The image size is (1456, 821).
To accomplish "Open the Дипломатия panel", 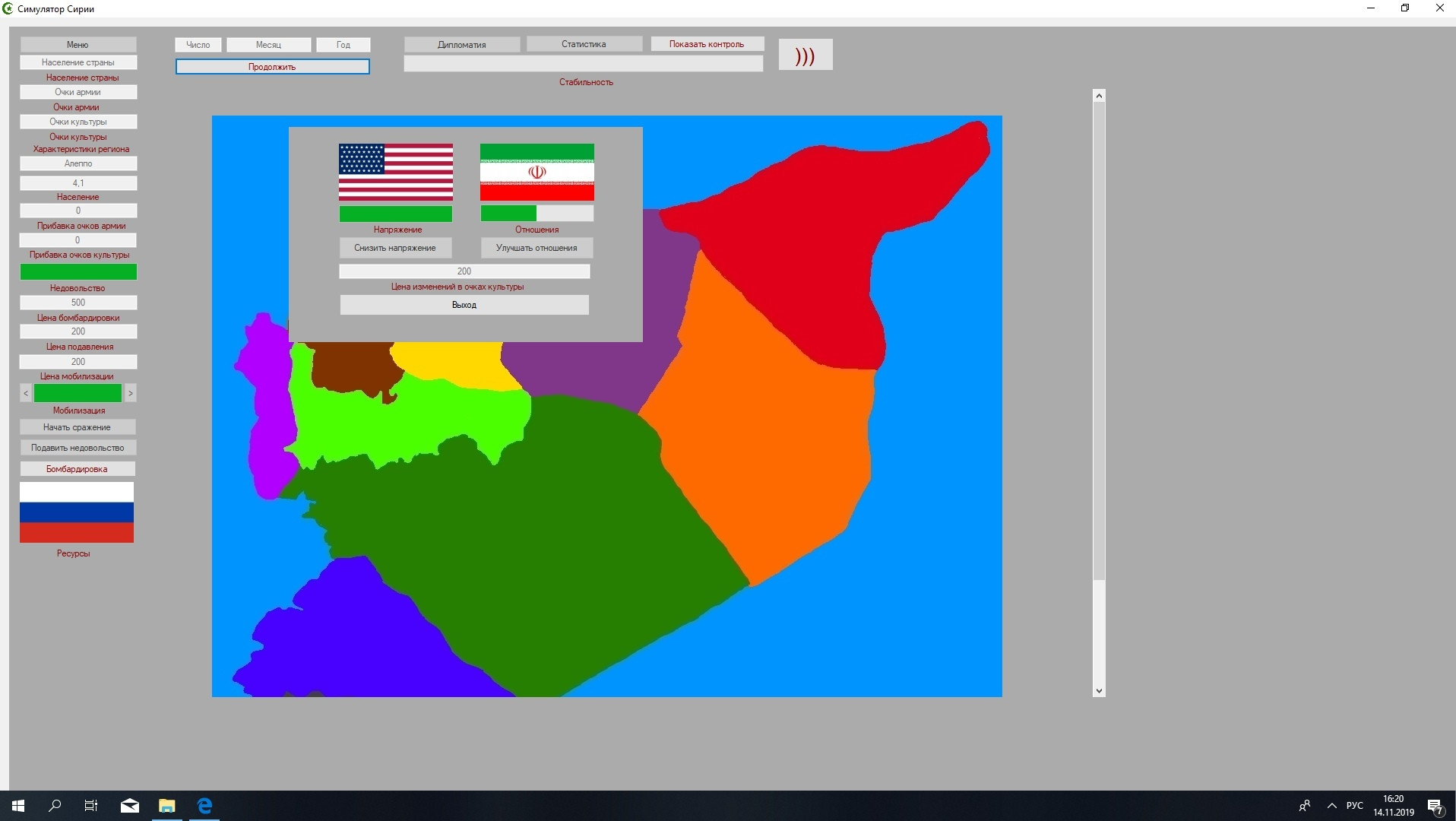I will 462,45.
